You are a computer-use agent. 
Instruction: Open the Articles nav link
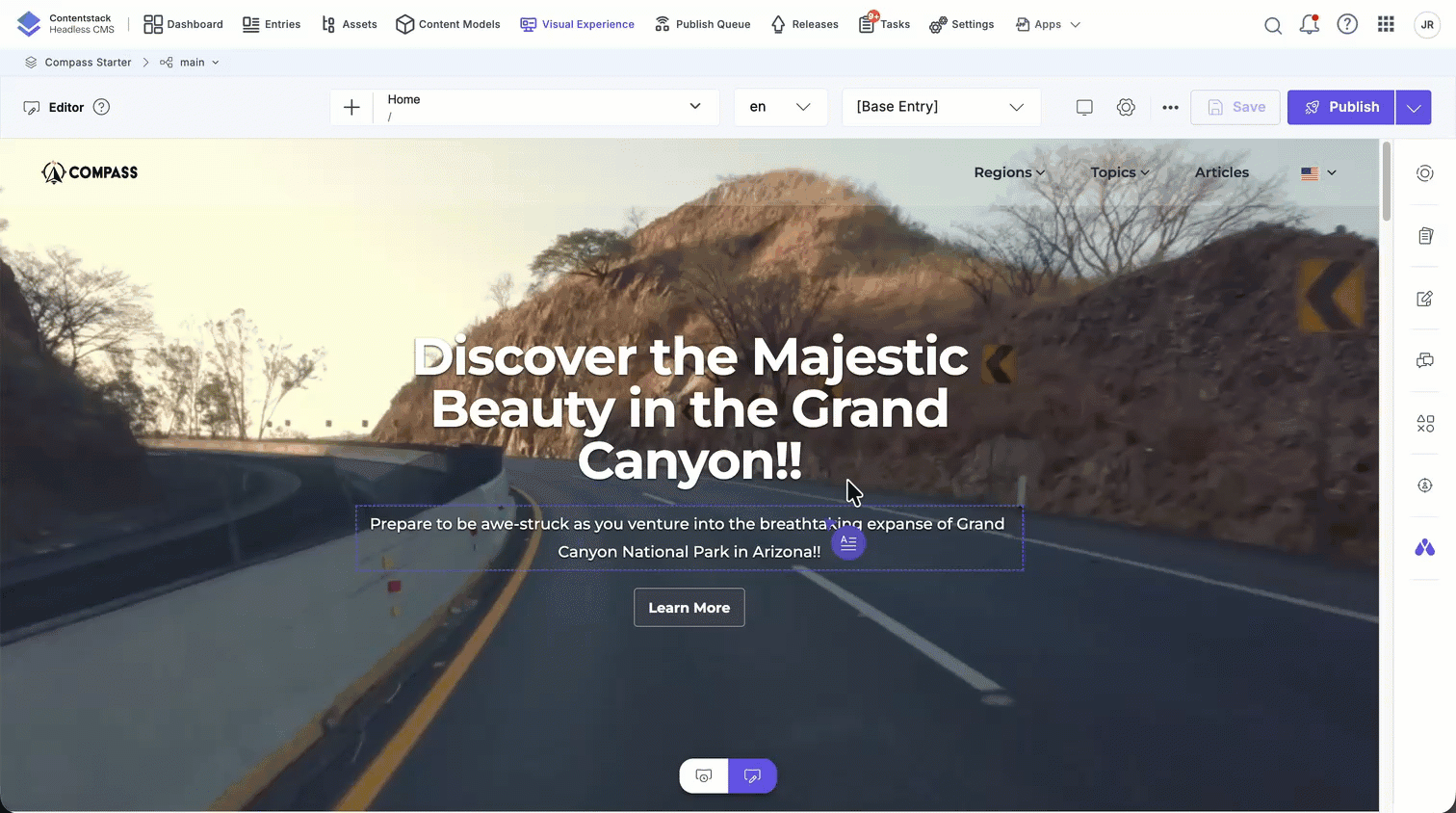(1222, 172)
